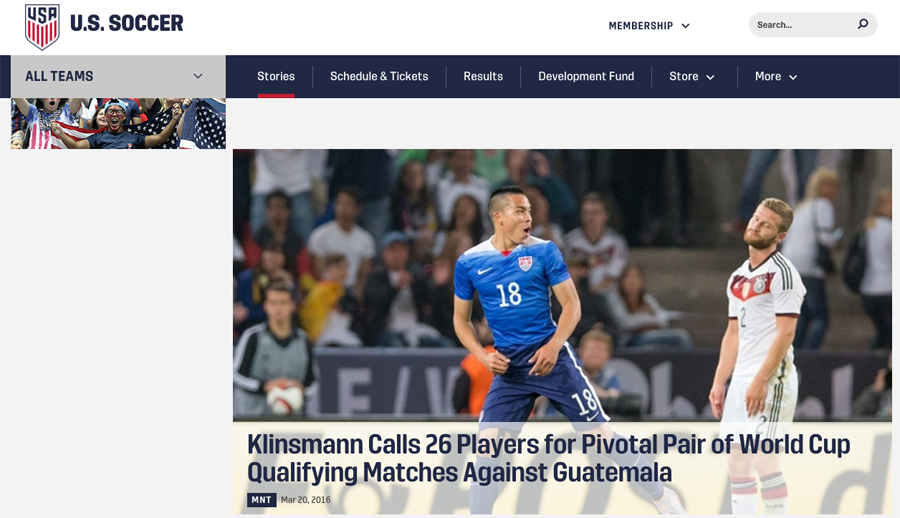The width and height of the screenshot is (900, 518).
Task: Click the Store menu label
Action: click(x=684, y=76)
